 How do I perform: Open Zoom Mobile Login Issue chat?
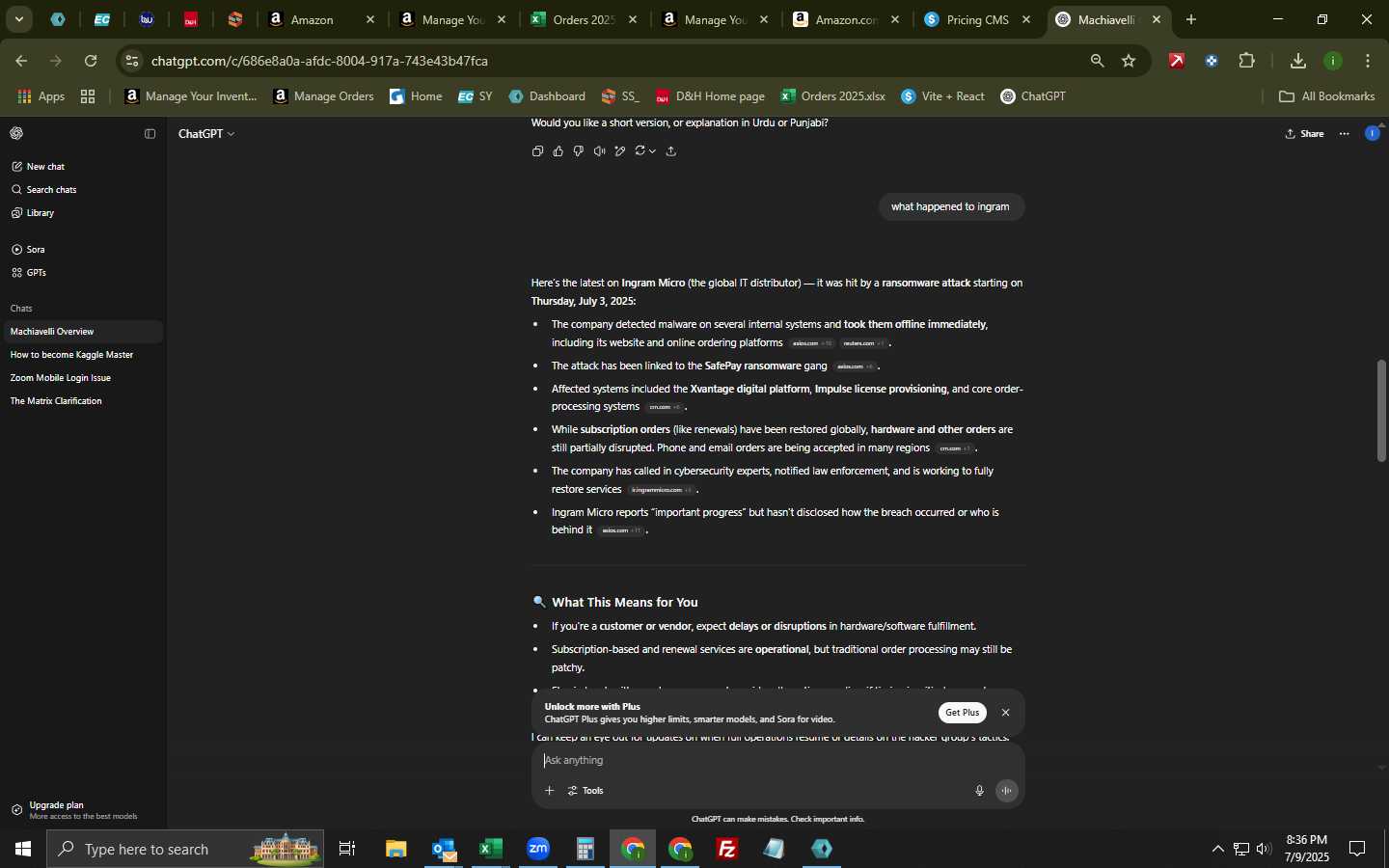(x=82, y=378)
